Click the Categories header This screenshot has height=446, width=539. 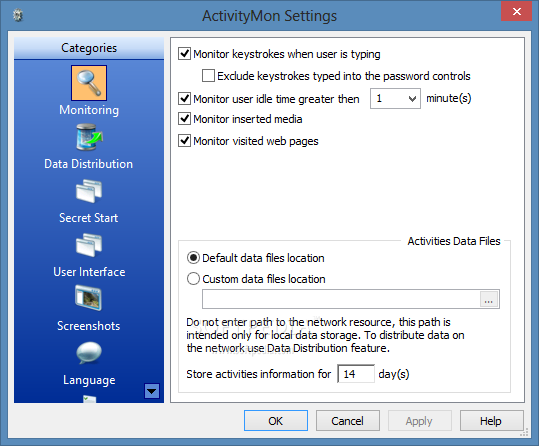coord(89,48)
